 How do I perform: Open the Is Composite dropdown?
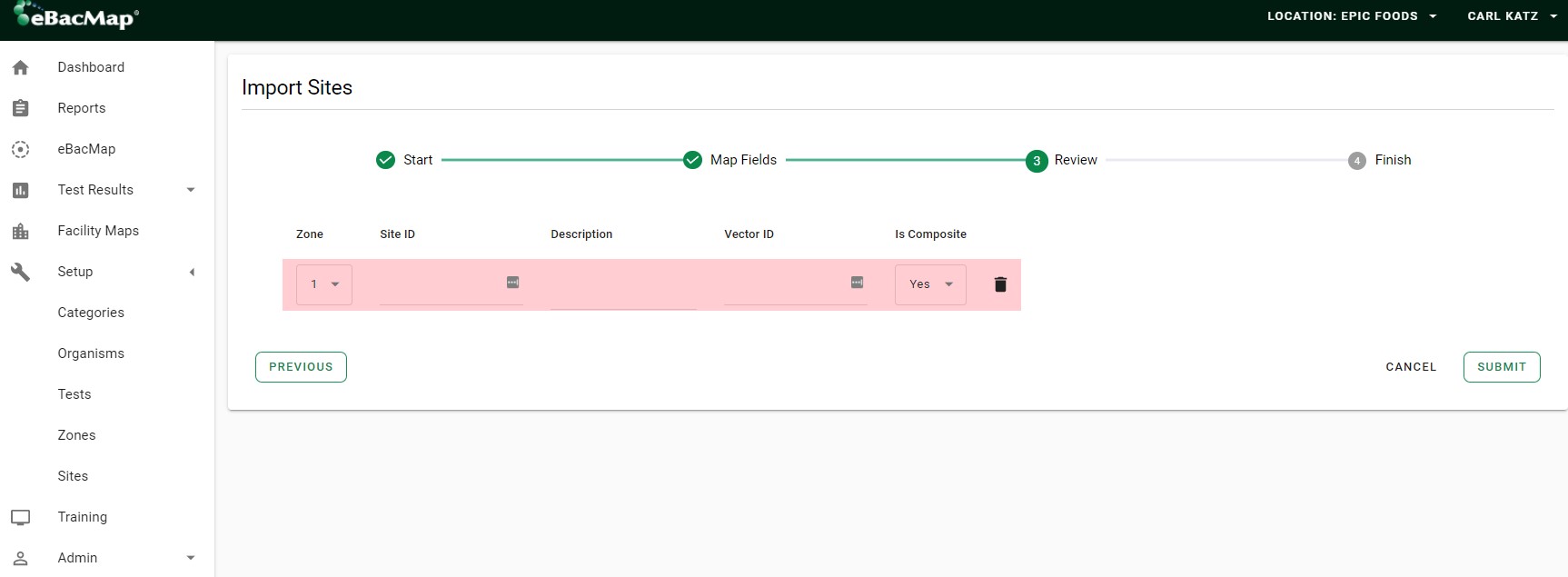(x=930, y=284)
